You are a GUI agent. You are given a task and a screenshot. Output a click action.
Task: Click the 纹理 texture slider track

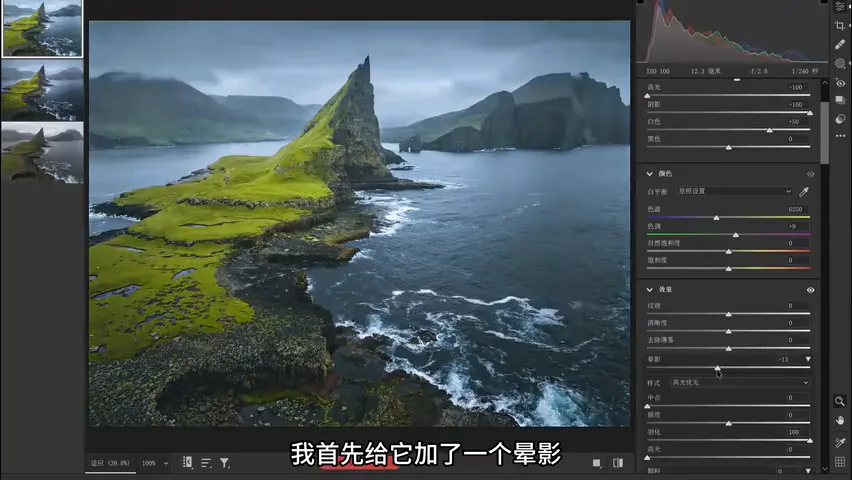(x=729, y=314)
